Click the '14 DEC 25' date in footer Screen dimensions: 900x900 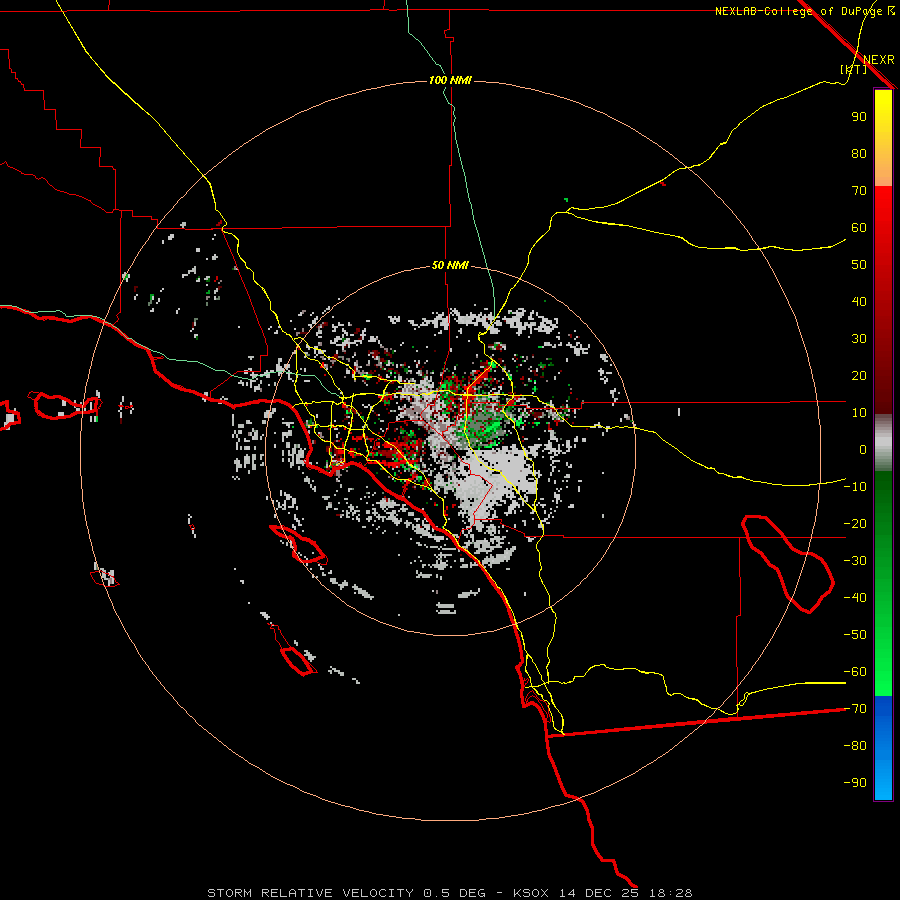(x=599, y=893)
